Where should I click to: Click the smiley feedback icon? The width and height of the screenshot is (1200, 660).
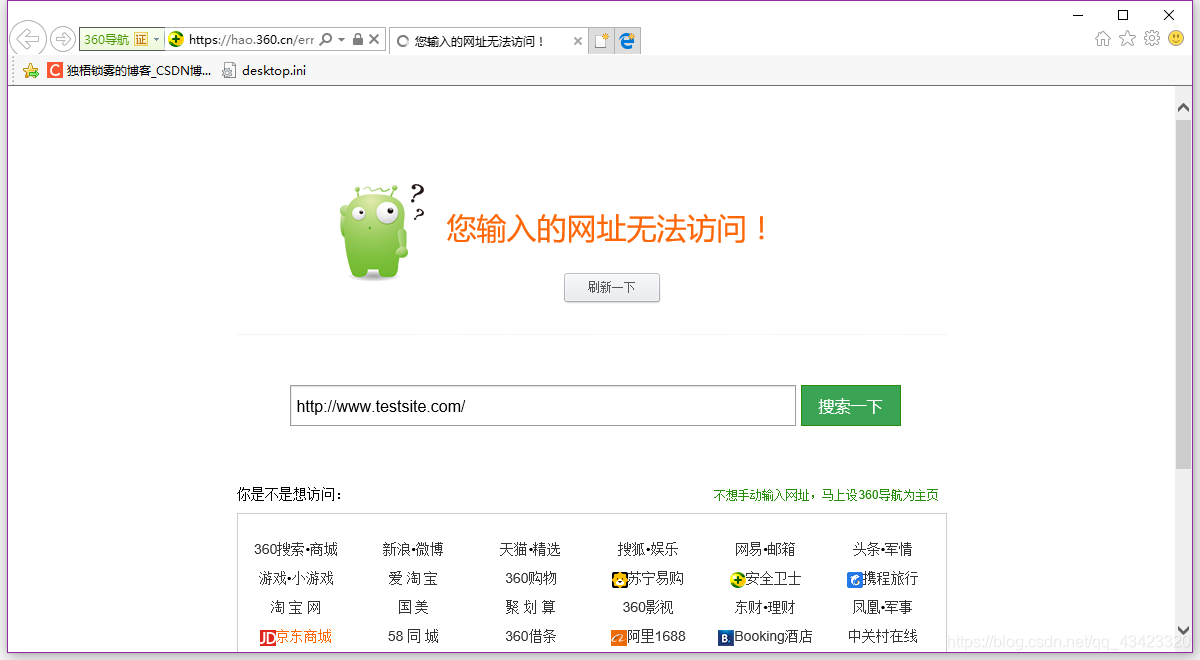point(1176,38)
